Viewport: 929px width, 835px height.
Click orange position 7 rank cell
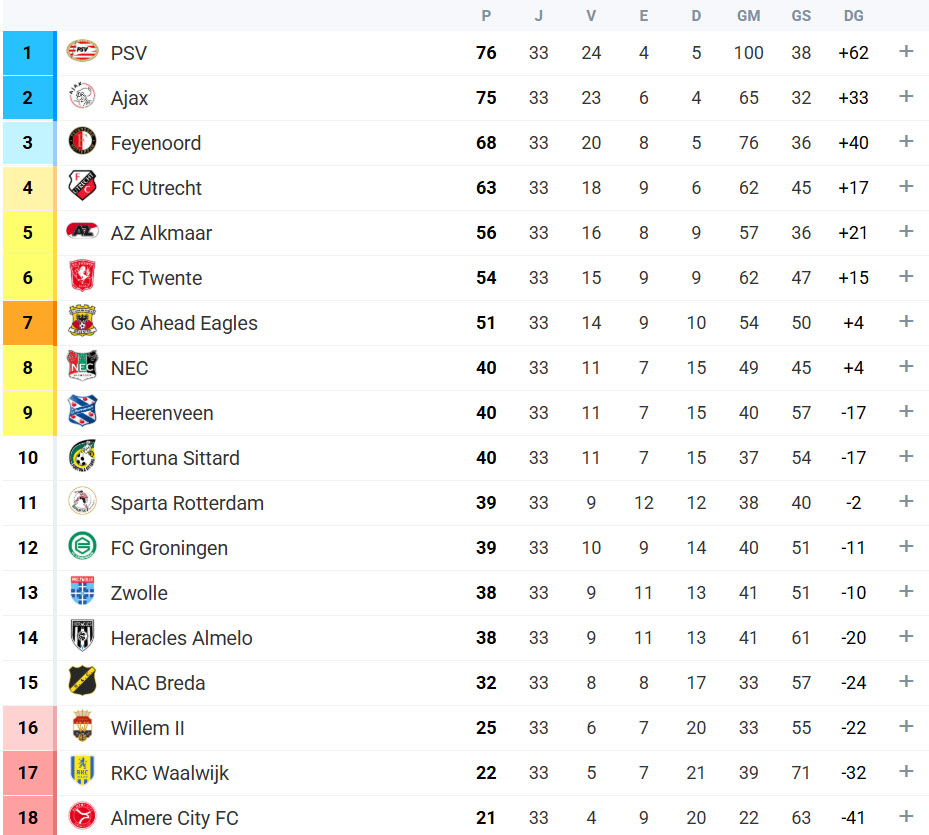coord(29,323)
